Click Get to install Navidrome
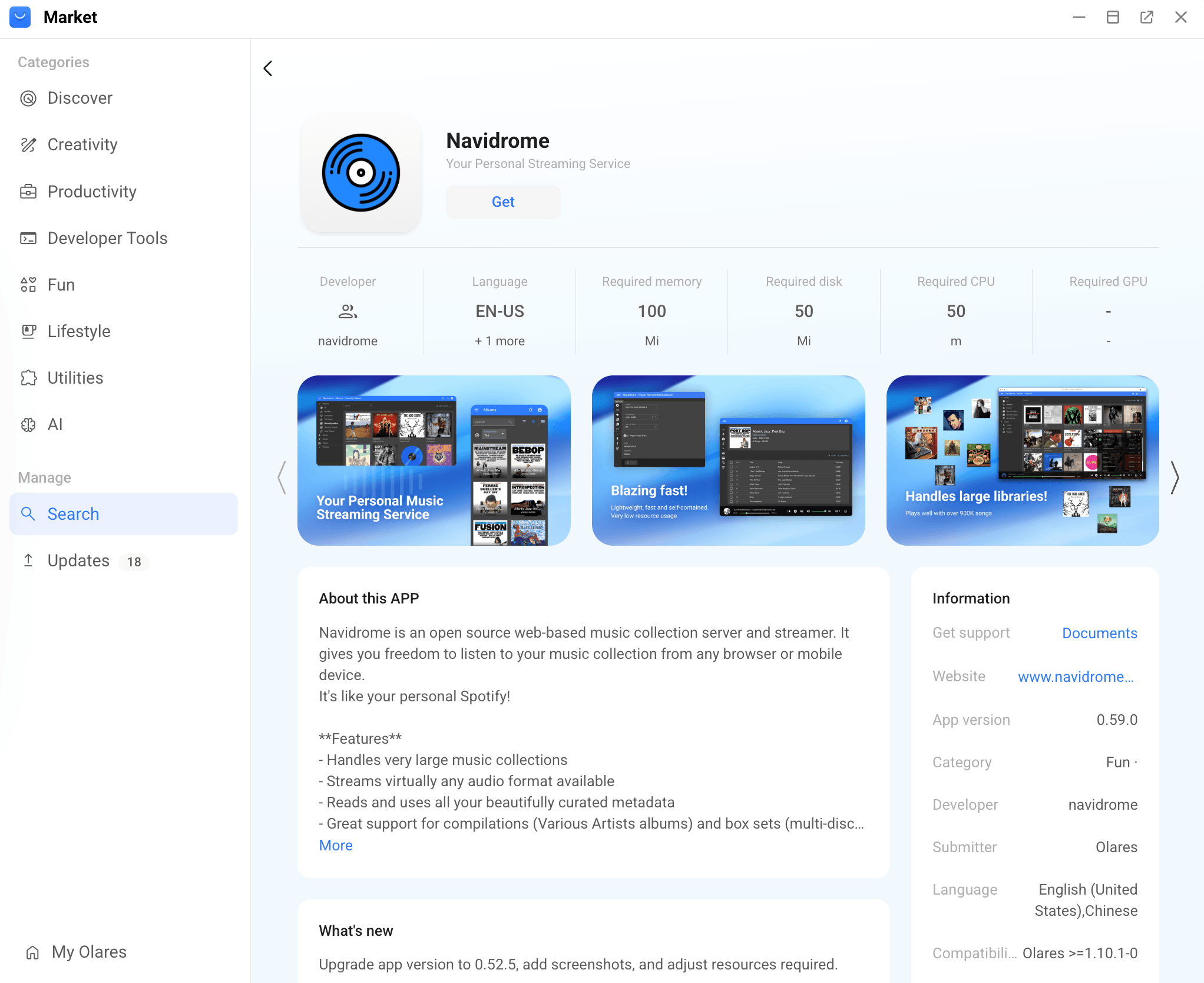The image size is (1204, 983). 503,202
